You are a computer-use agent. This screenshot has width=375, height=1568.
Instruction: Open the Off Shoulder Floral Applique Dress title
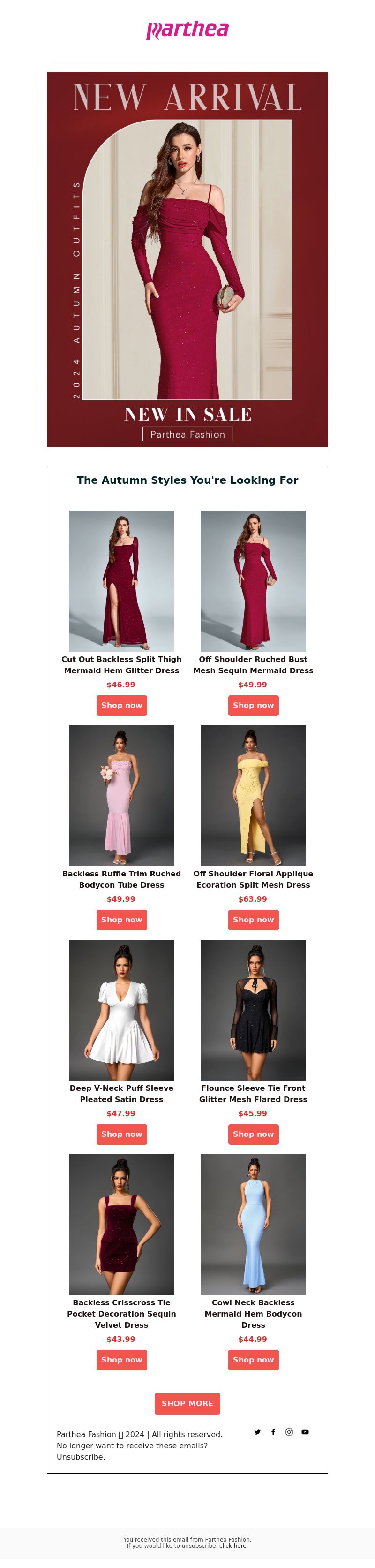tap(254, 879)
